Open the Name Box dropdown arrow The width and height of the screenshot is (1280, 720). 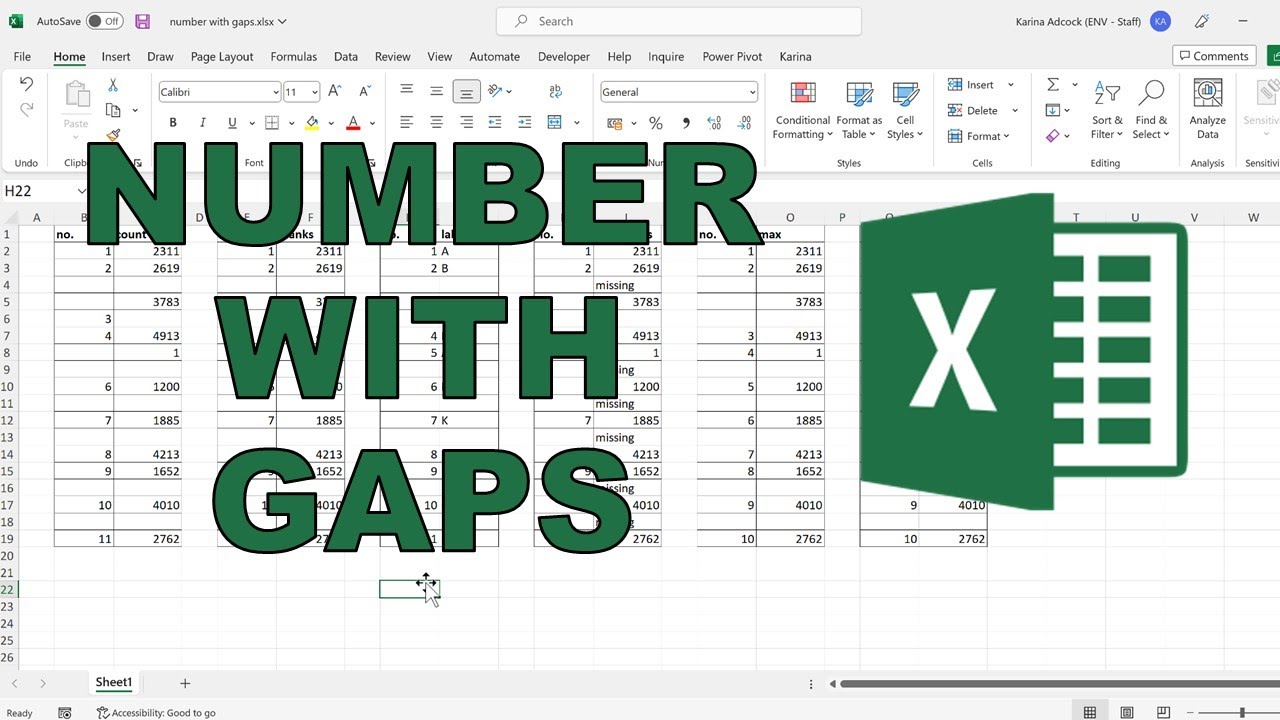tap(83, 191)
